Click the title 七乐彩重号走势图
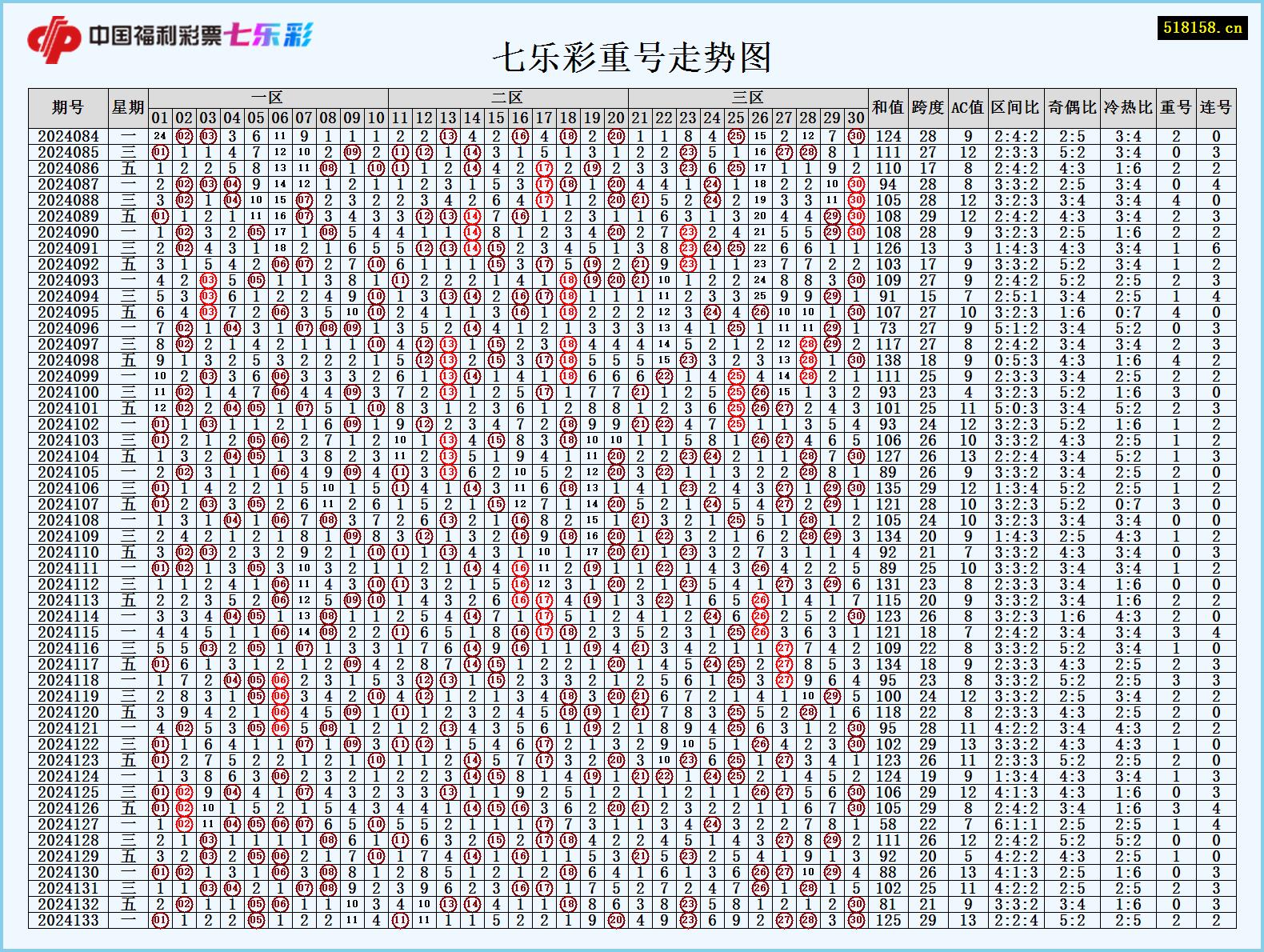Image resolution: width=1264 pixels, height=952 pixels. (x=631, y=58)
